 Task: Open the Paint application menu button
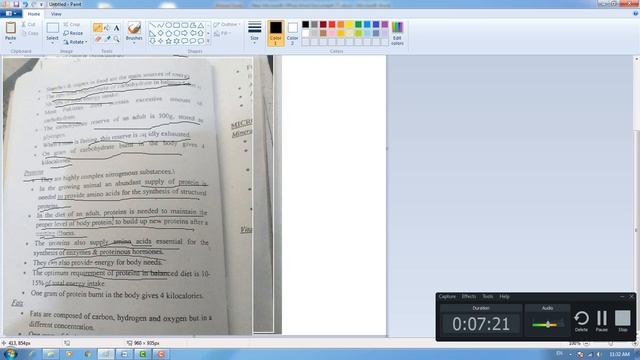(11, 14)
